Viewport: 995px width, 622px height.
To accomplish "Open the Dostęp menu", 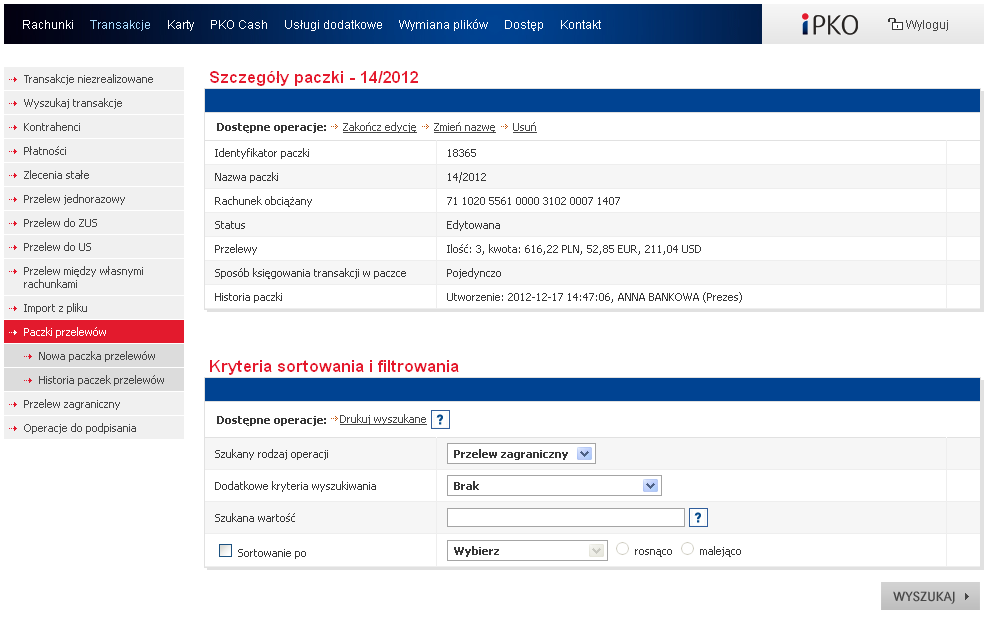I will (x=524, y=25).
